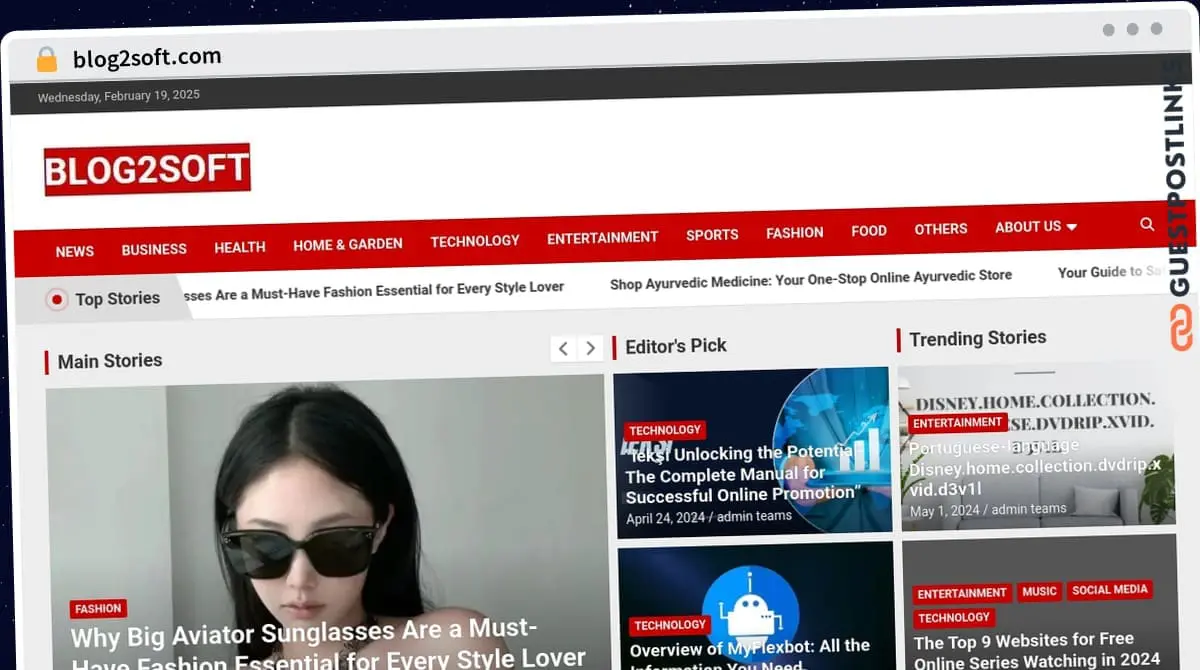
Task: Open the News menu item
Action: pos(75,251)
